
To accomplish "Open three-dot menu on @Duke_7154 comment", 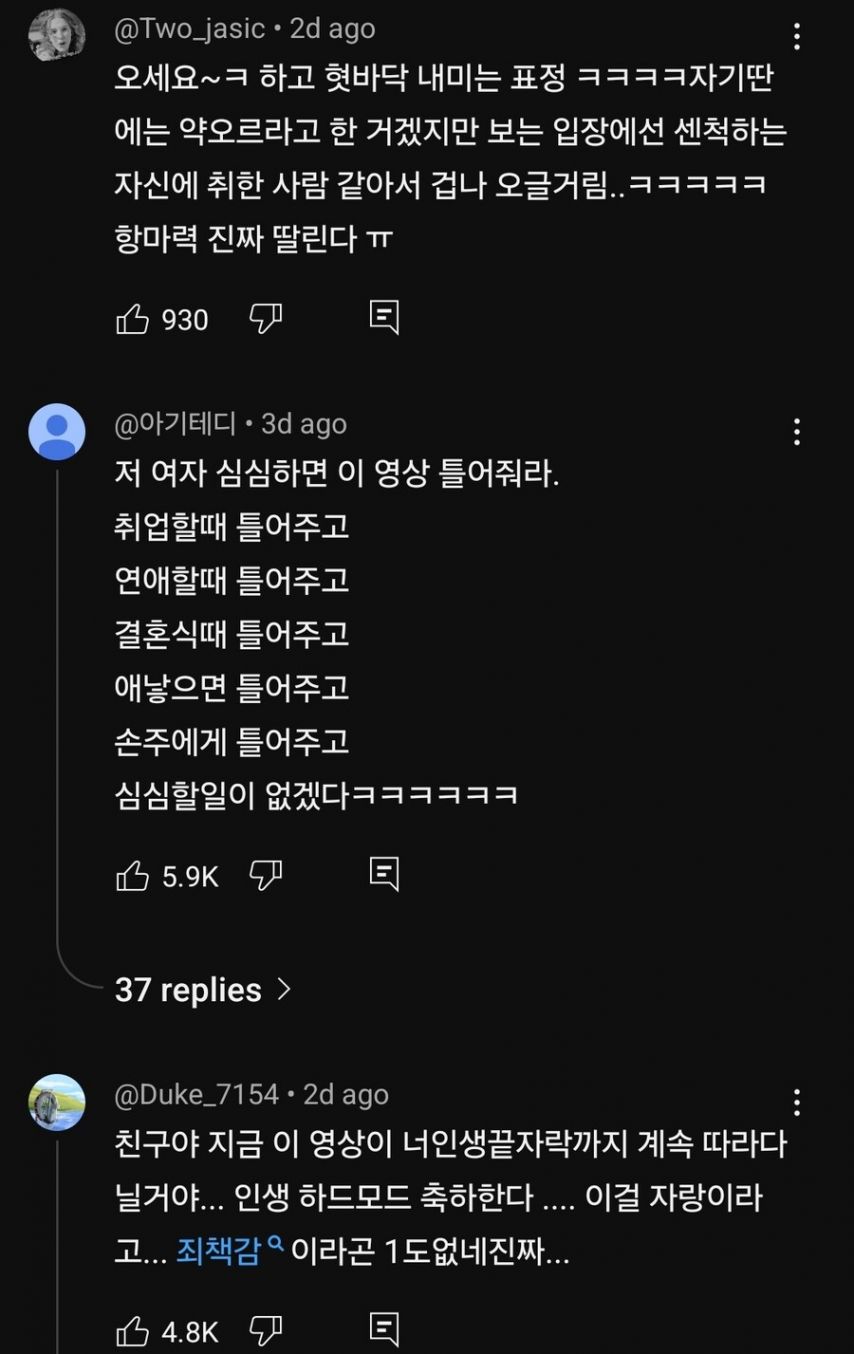I will [796, 1102].
